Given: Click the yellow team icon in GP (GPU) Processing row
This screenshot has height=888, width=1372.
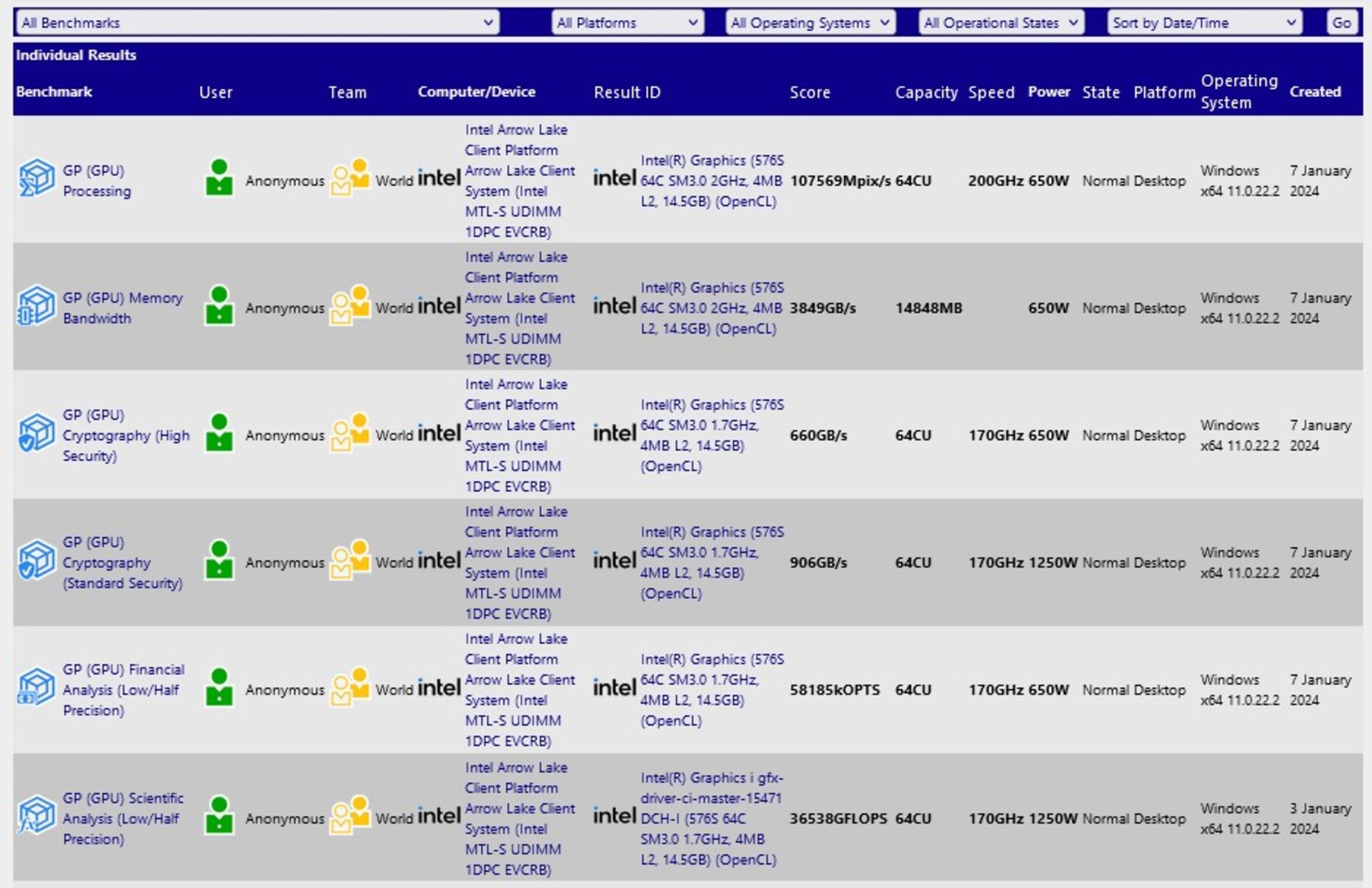Looking at the screenshot, I should pyautogui.click(x=350, y=177).
